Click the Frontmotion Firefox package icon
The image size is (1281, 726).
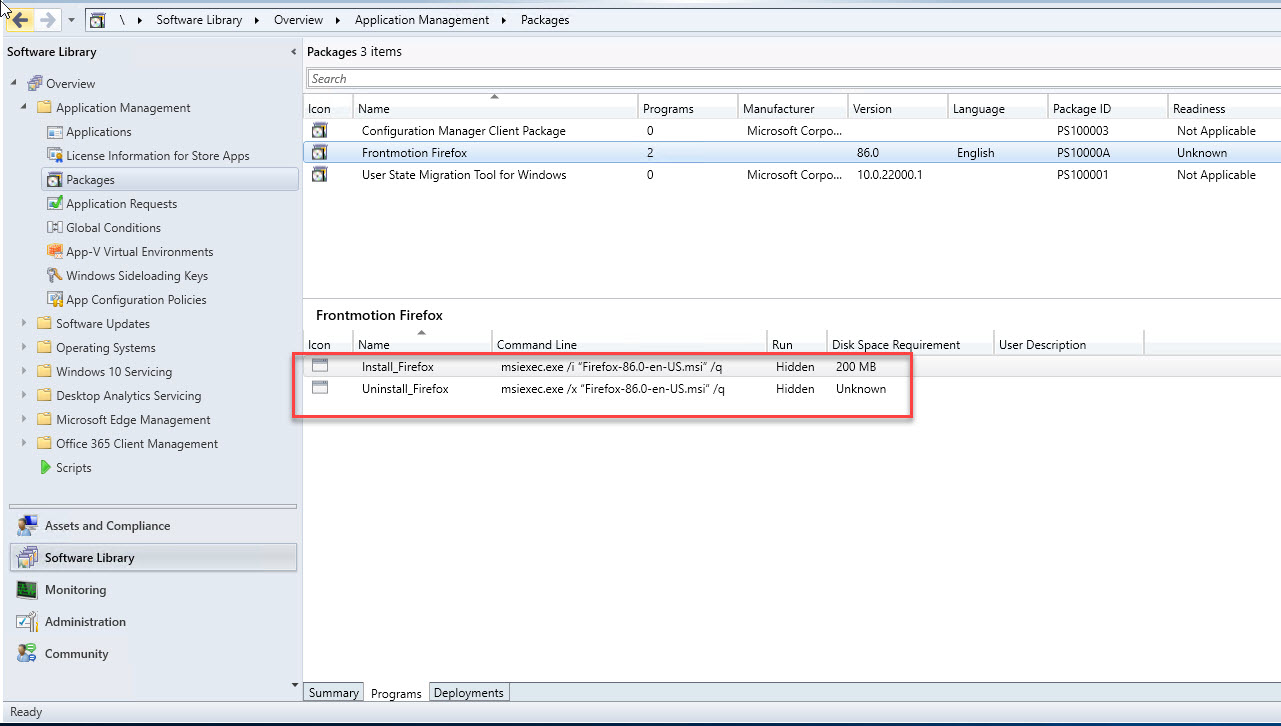tap(319, 153)
